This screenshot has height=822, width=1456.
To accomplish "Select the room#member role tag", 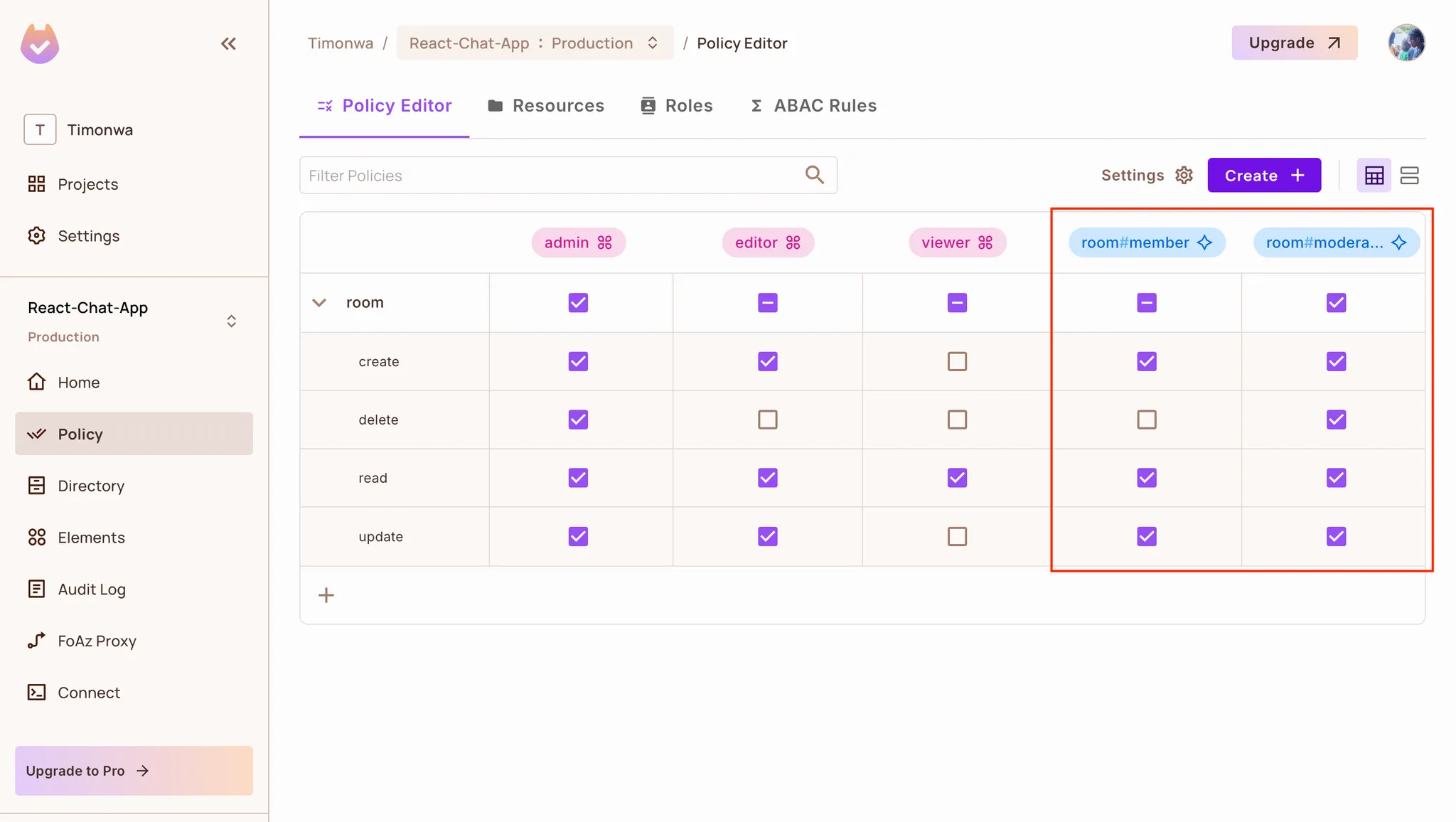I will 1146,242.
